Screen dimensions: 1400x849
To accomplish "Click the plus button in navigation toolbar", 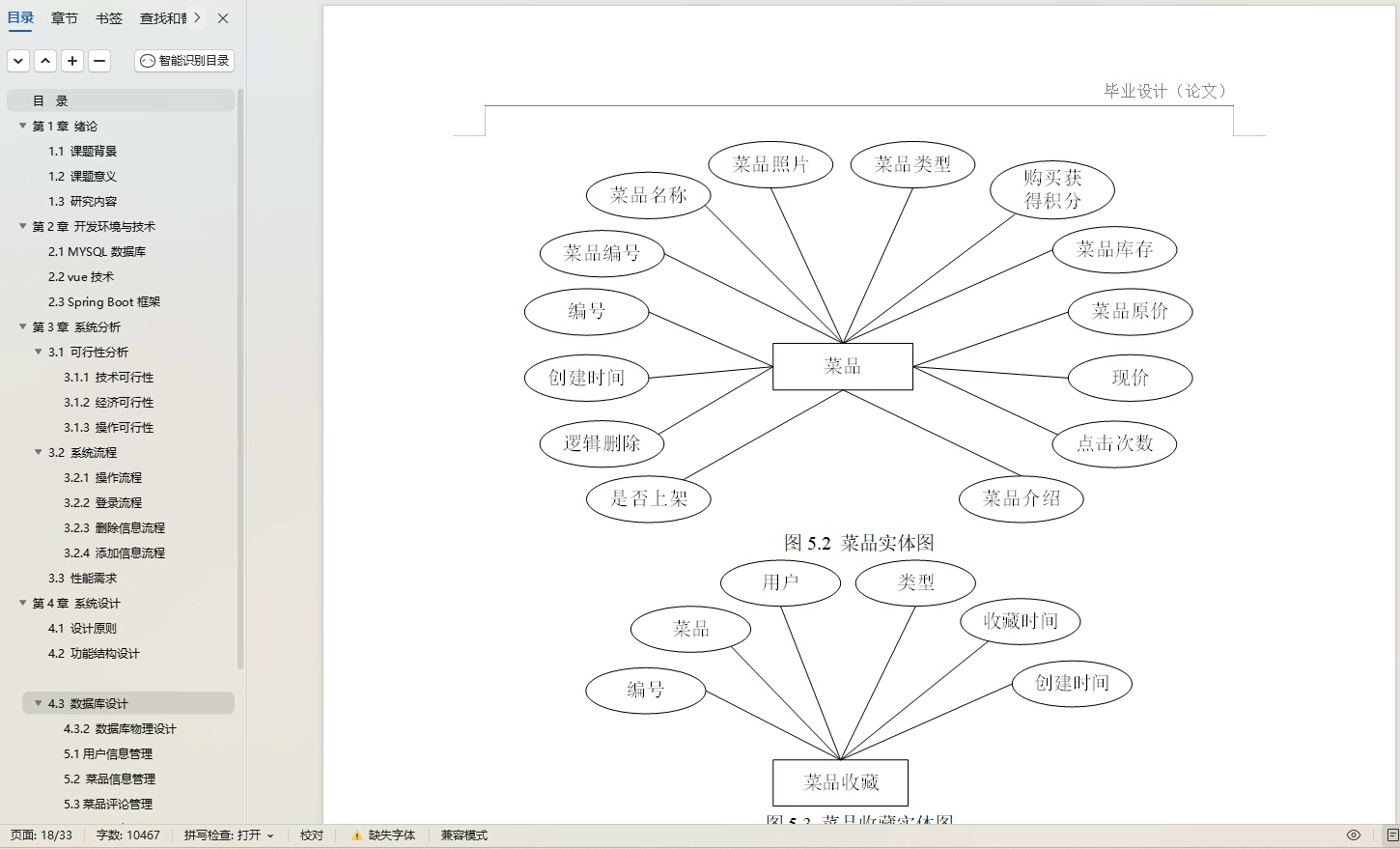I will [x=72, y=61].
